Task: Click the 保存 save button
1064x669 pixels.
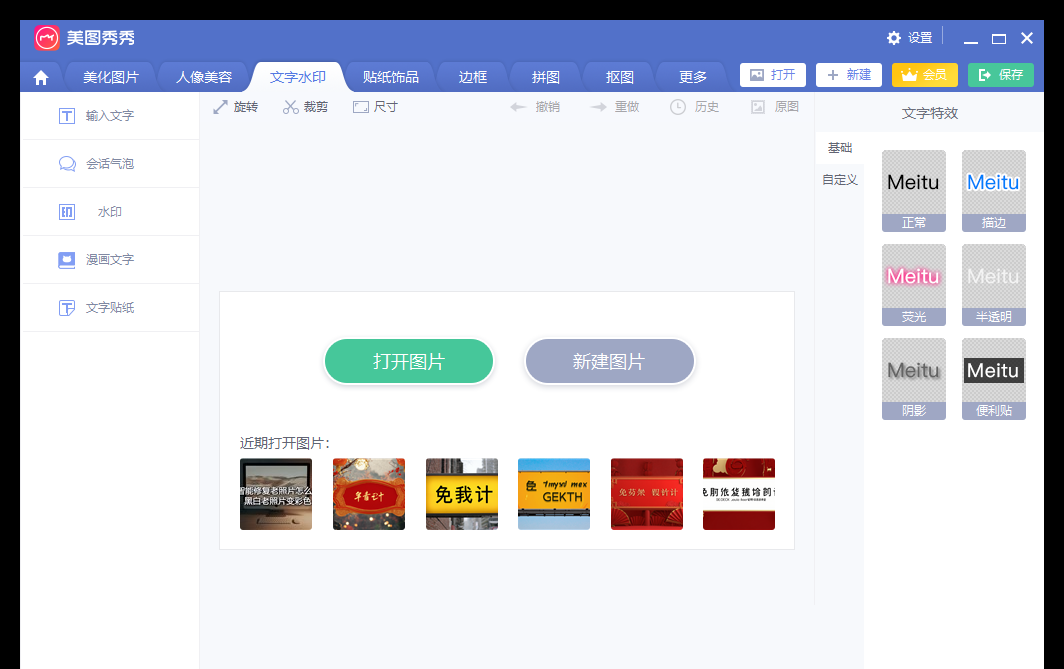Action: 1001,75
